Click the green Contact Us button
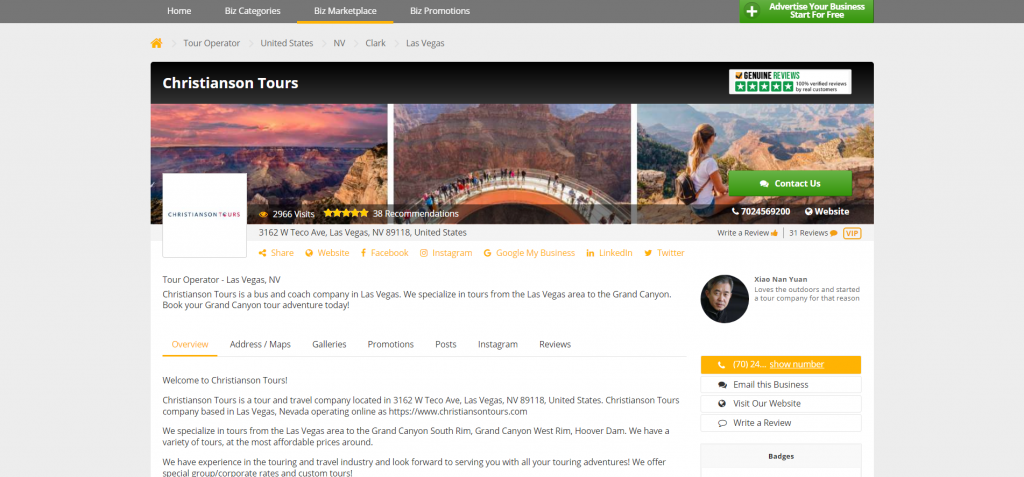1024x477 pixels. [x=790, y=183]
